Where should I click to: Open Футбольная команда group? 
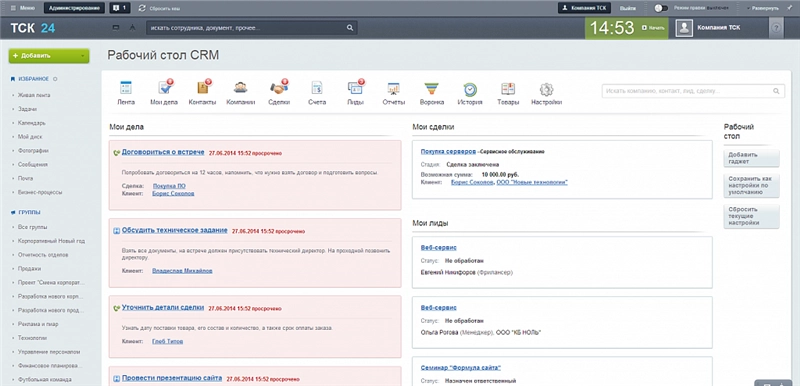44,379
